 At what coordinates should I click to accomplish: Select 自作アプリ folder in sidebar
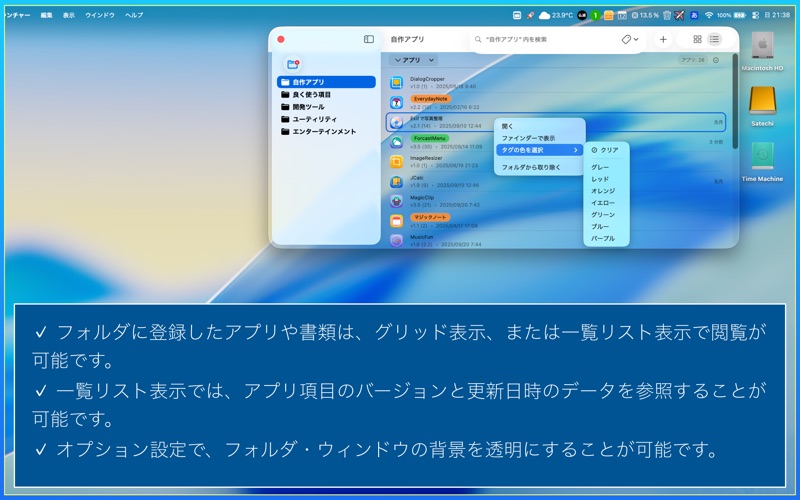[326, 82]
